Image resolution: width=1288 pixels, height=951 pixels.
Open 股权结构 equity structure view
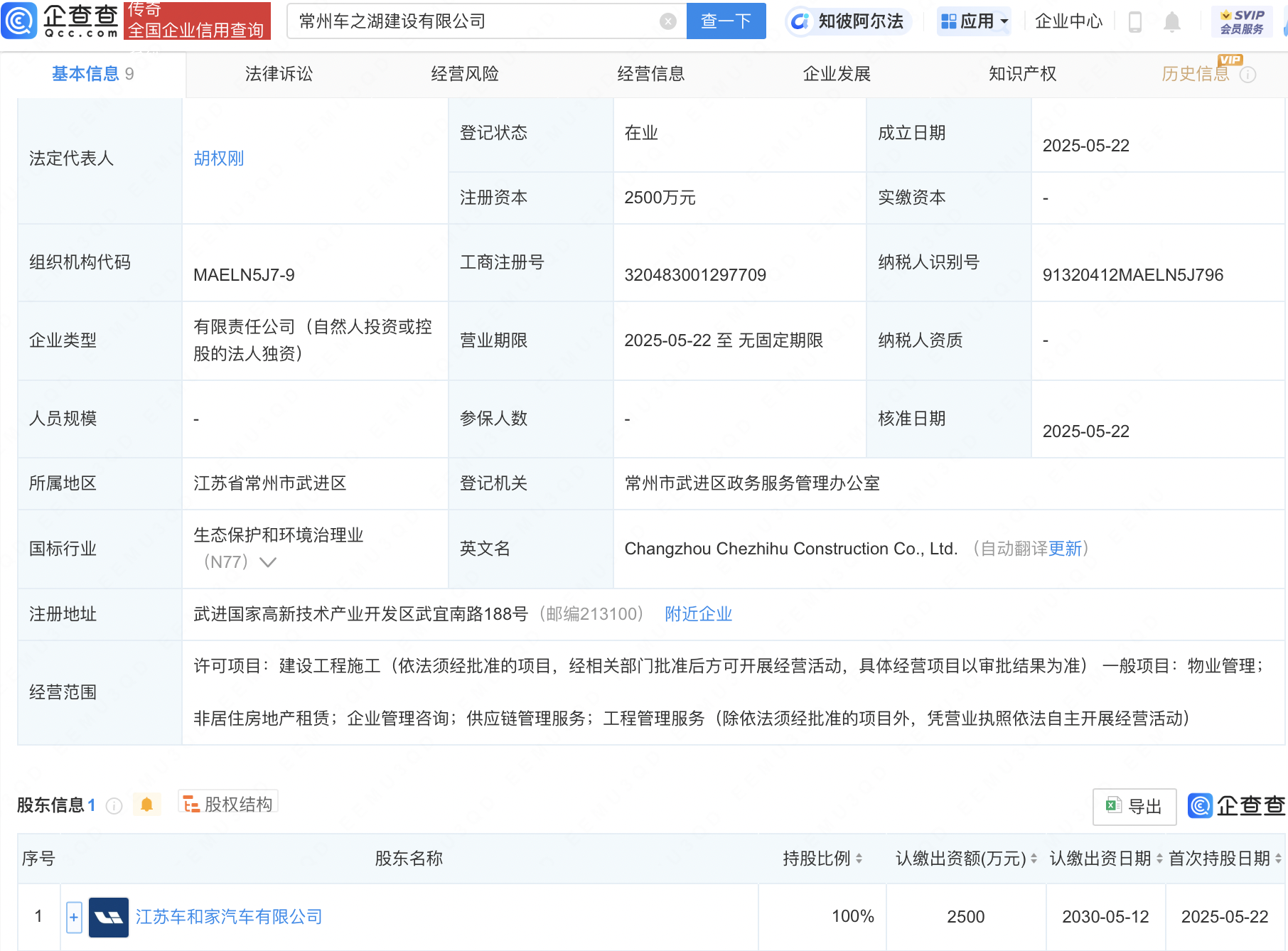[228, 804]
